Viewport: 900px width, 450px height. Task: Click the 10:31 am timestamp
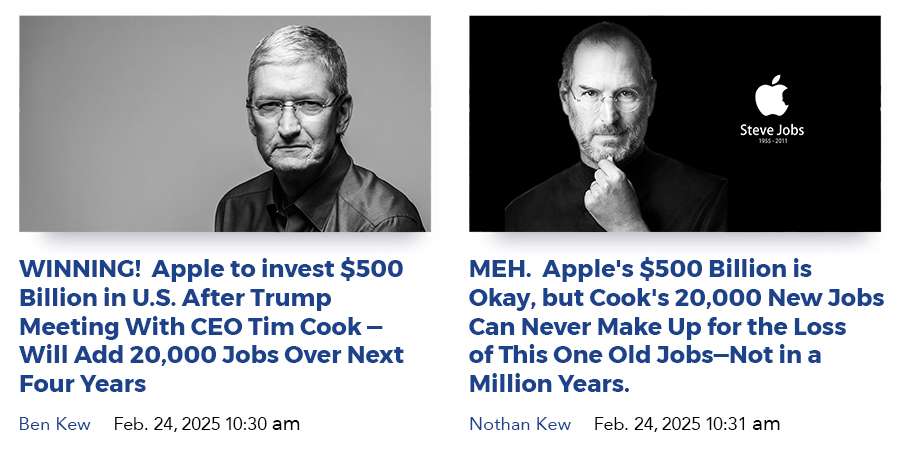687,424
